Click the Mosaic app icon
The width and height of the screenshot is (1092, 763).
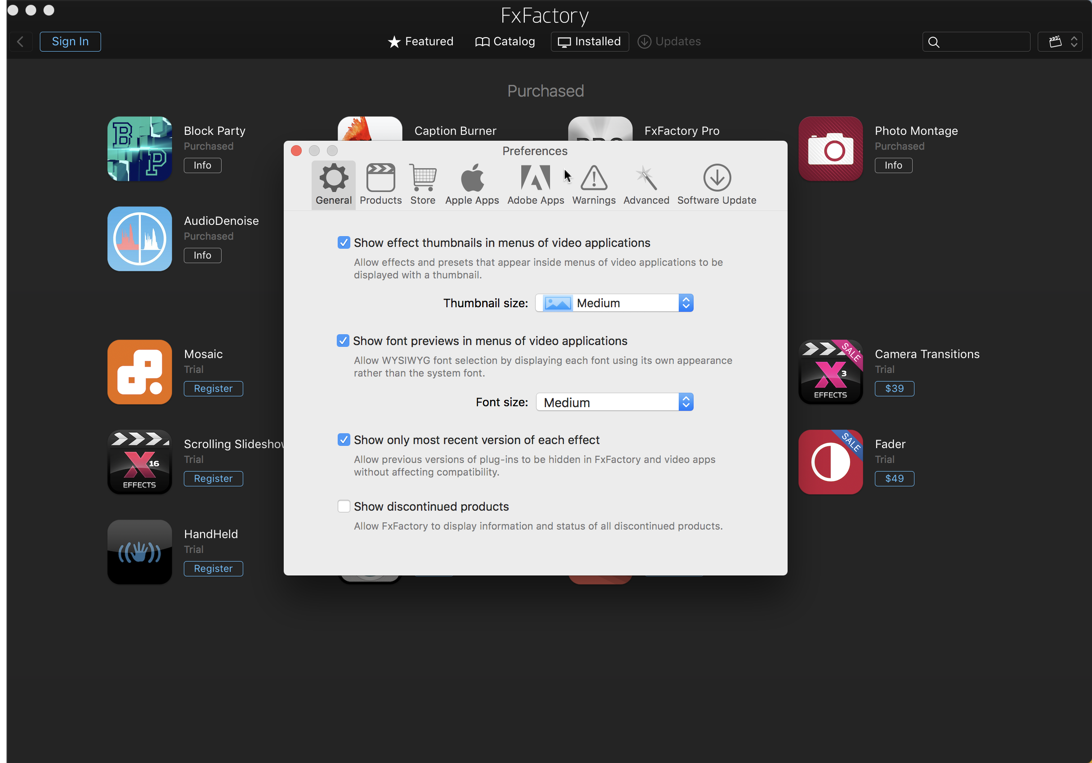click(140, 372)
